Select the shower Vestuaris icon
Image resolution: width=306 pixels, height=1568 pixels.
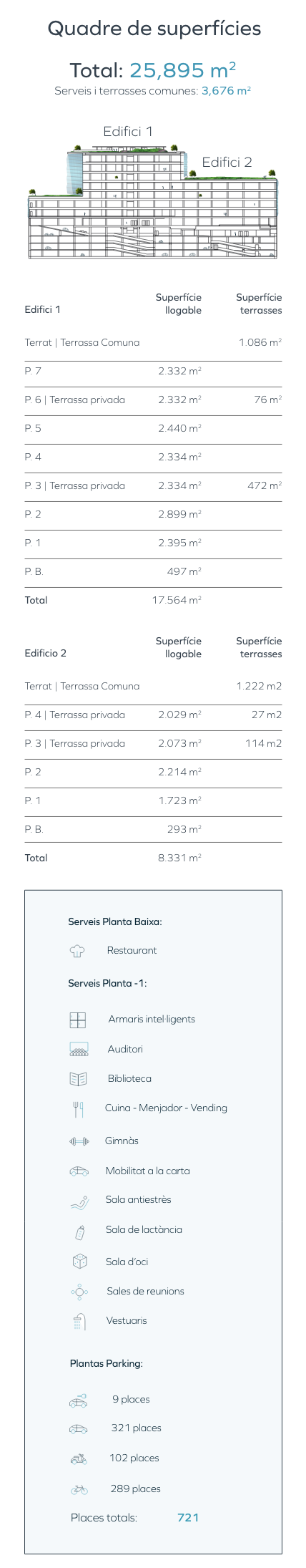(79, 1321)
